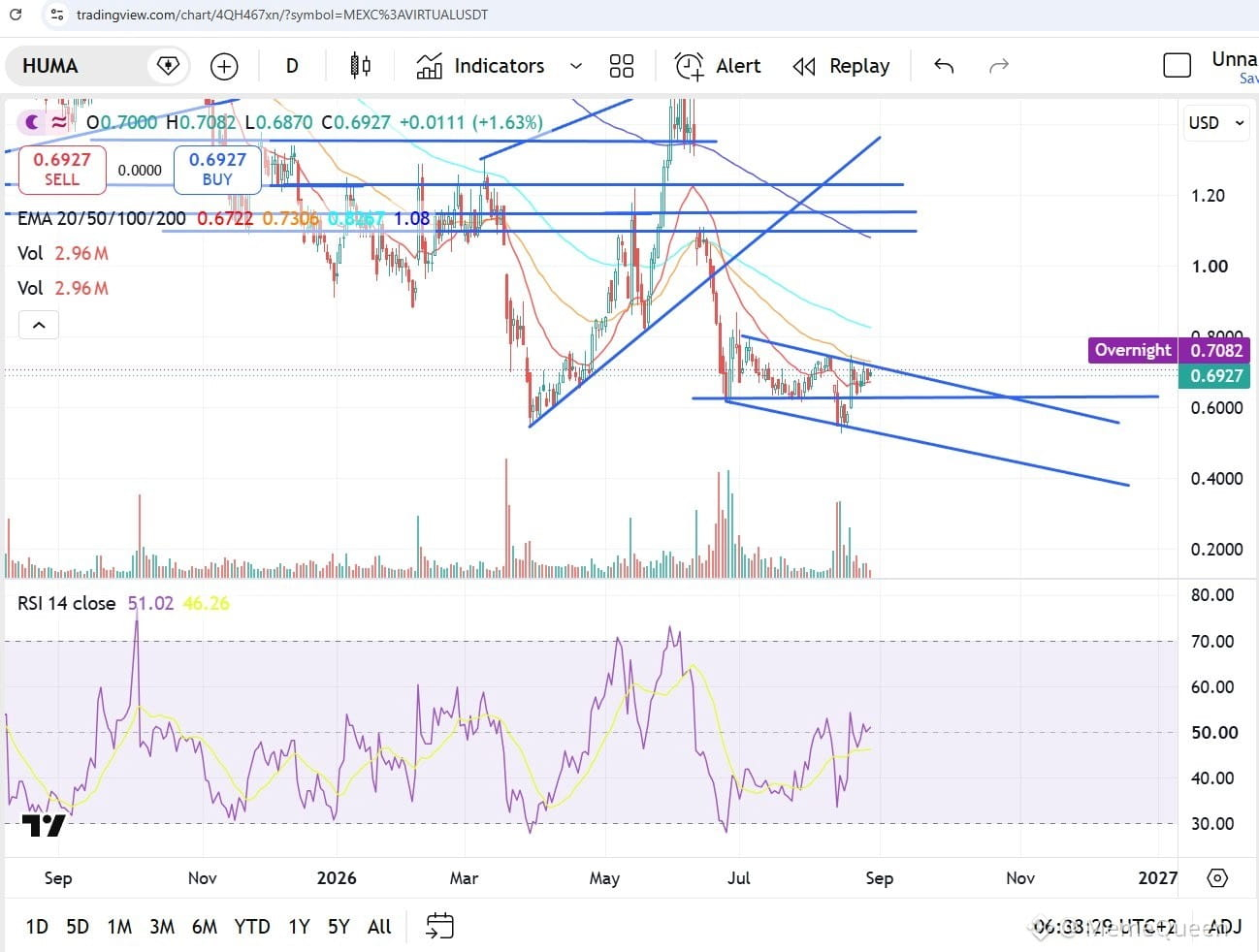The height and width of the screenshot is (952, 1259).
Task: Click the Overnight price label
Action: (1133, 350)
